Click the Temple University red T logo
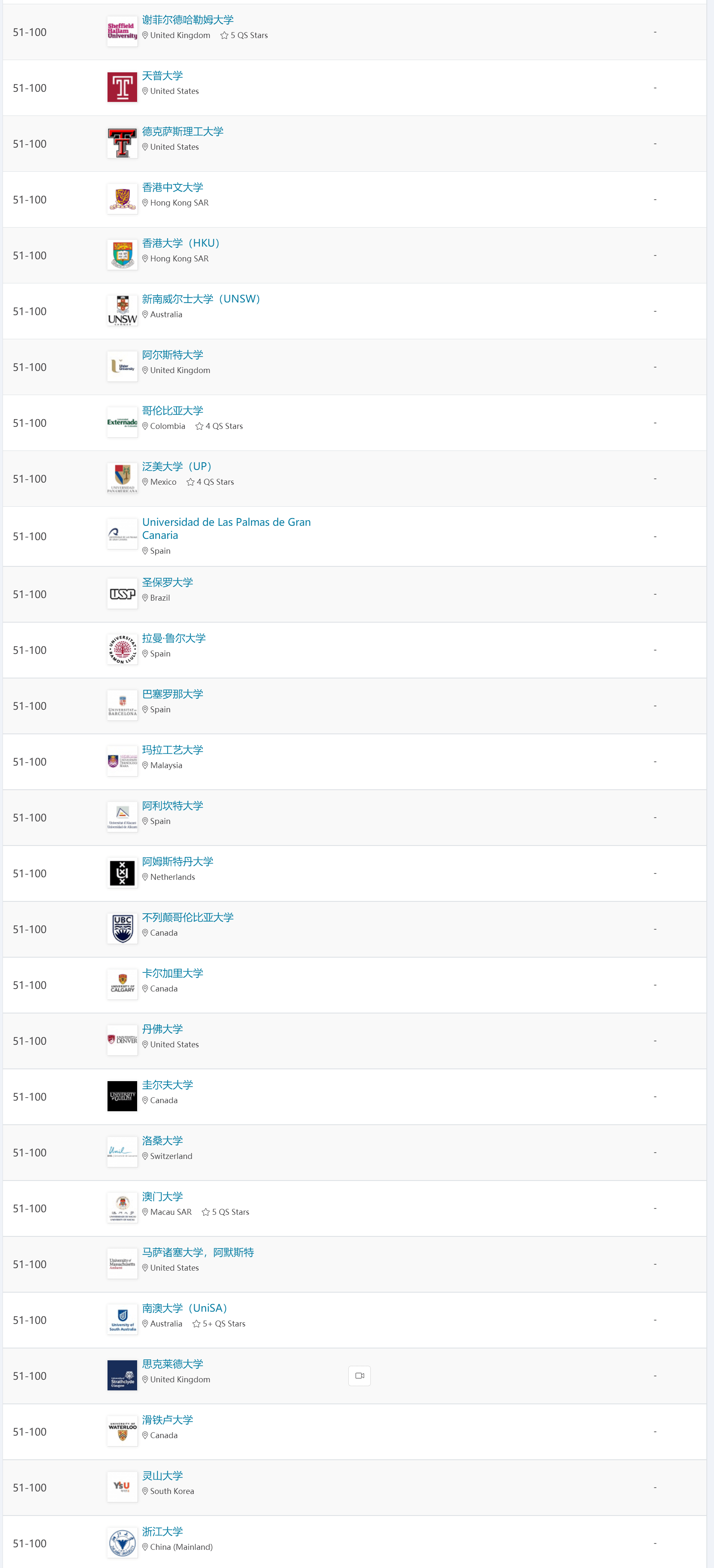 pyautogui.click(x=122, y=88)
